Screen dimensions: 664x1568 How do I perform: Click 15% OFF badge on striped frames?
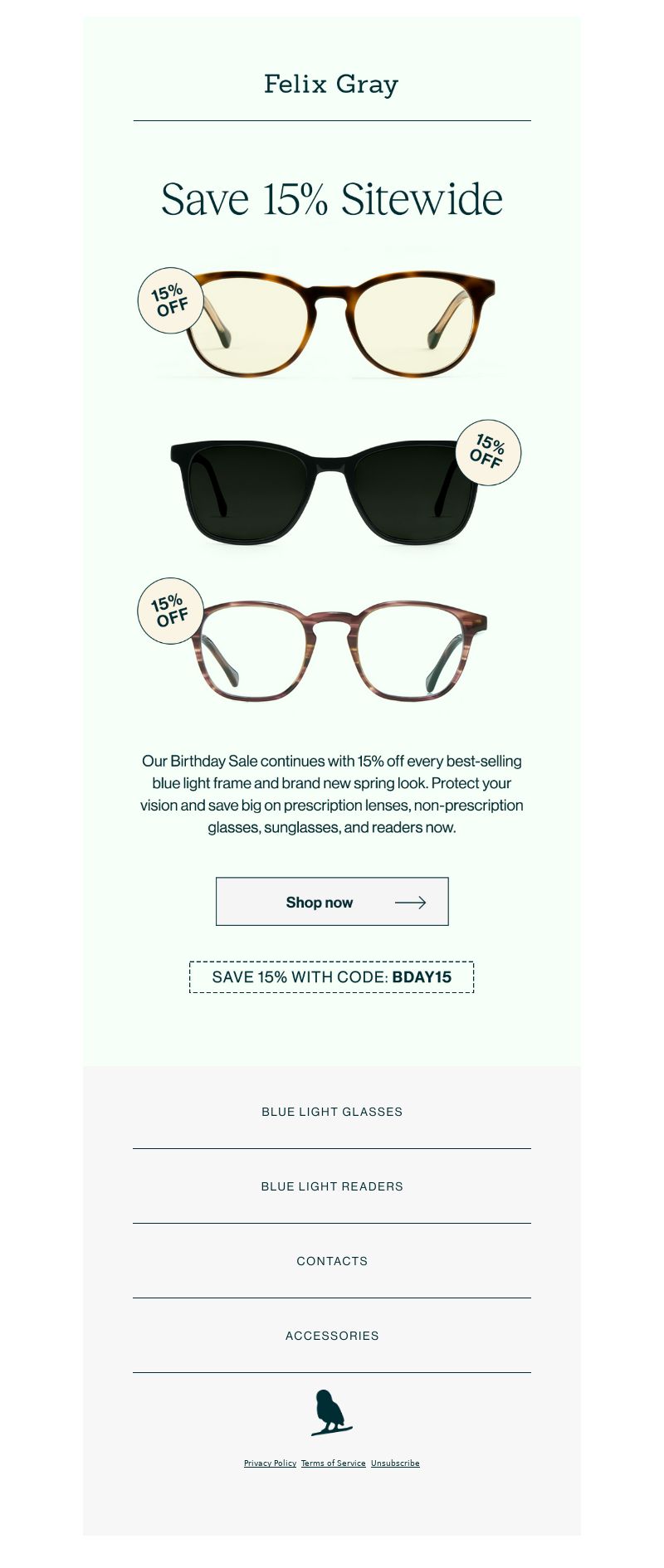(170, 611)
